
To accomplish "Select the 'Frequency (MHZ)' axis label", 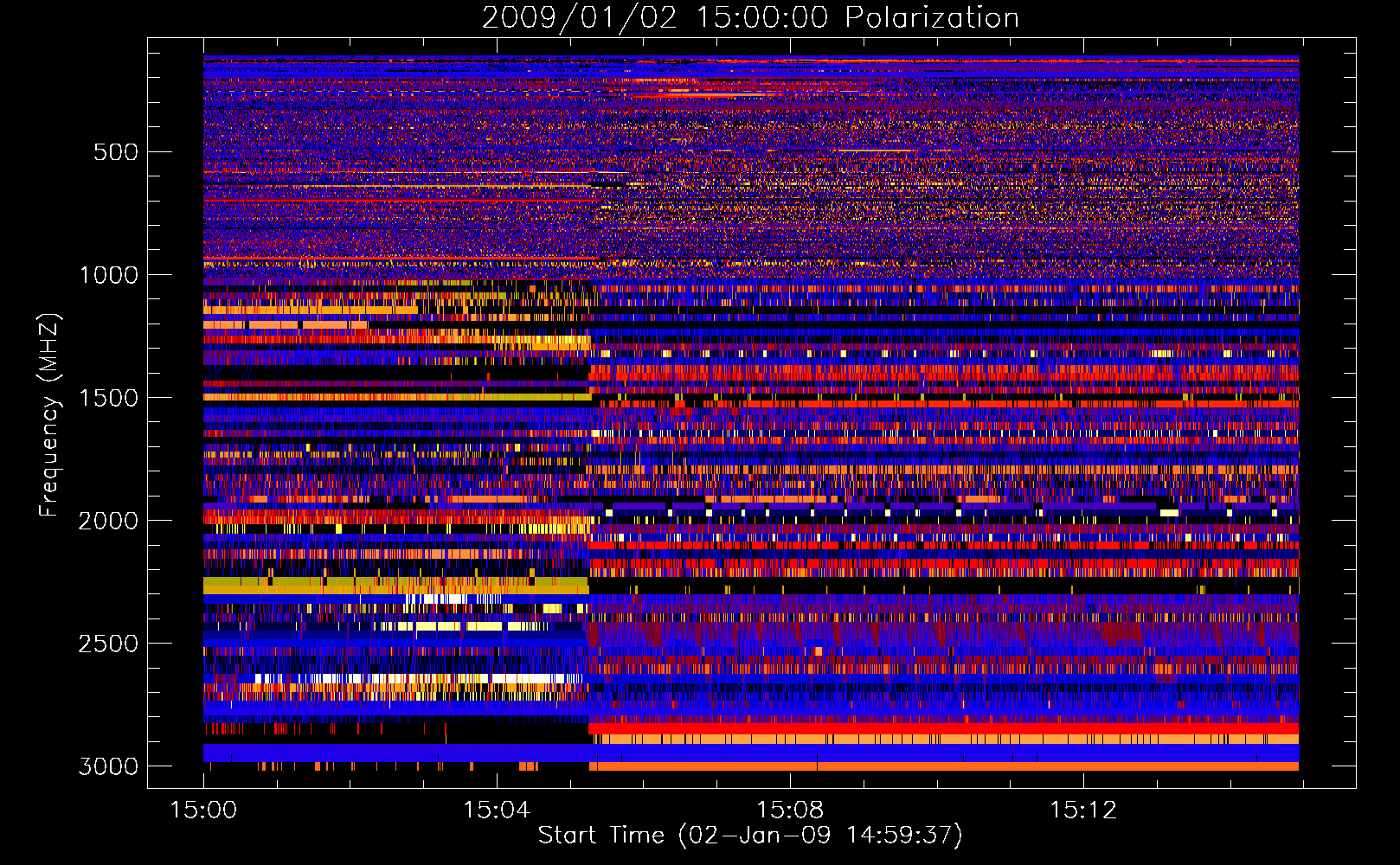I will click(48, 415).
